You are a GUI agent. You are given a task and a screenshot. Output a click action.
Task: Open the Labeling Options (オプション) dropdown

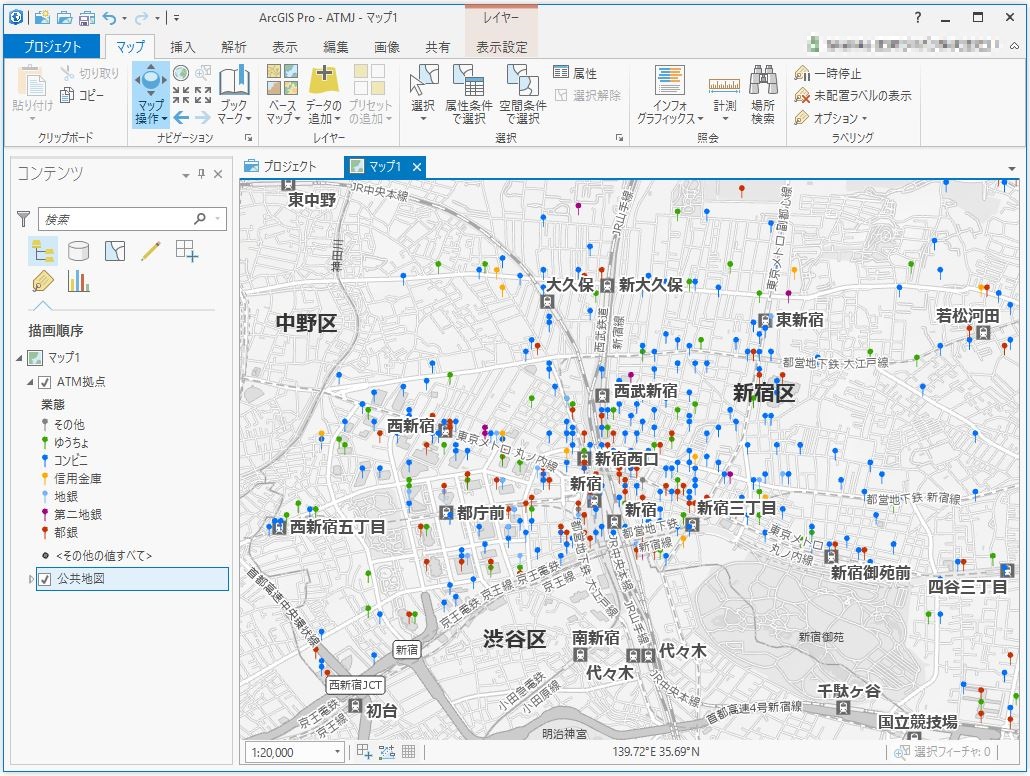click(x=830, y=118)
